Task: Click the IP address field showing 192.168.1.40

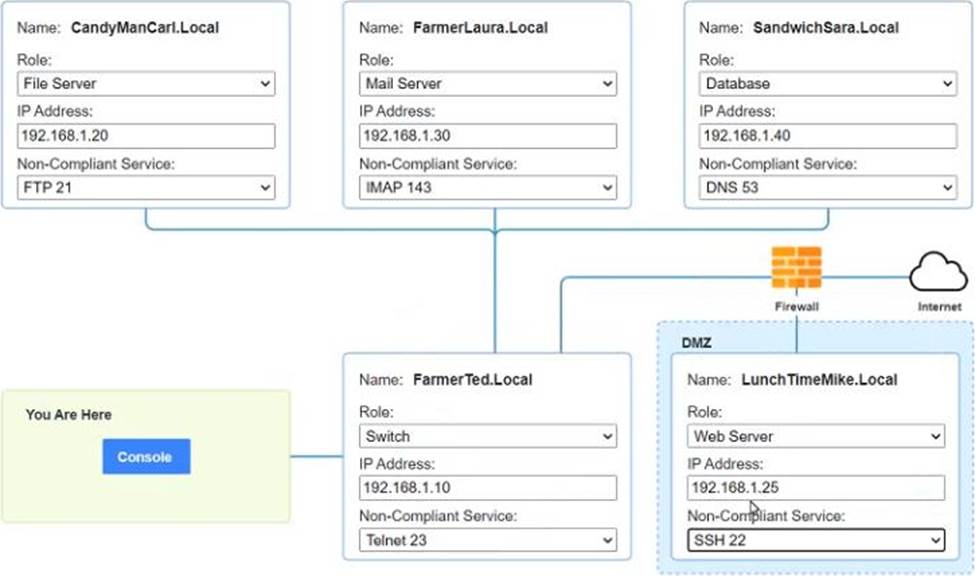Action: click(x=828, y=136)
